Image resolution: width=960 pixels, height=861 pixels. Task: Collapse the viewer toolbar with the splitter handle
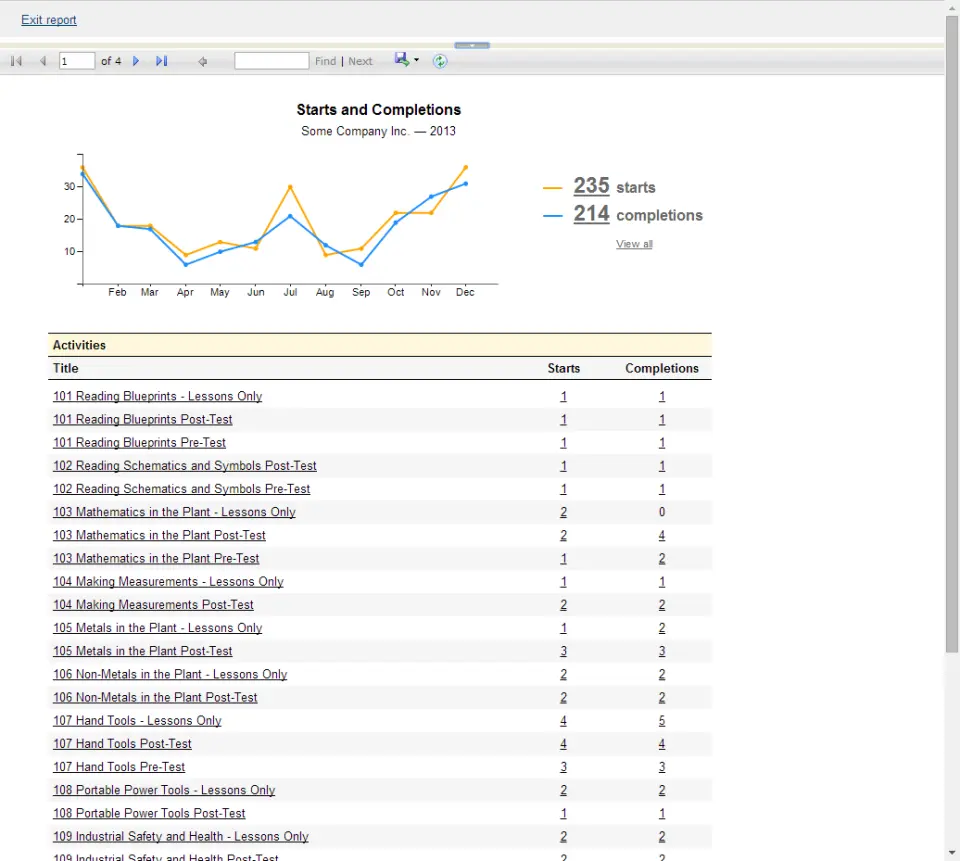tap(471, 45)
